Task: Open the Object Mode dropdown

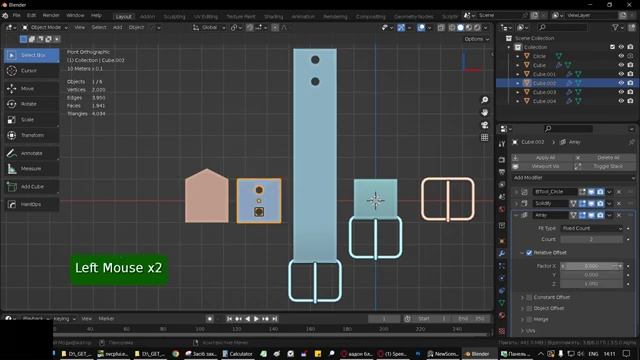Action: pos(44,27)
